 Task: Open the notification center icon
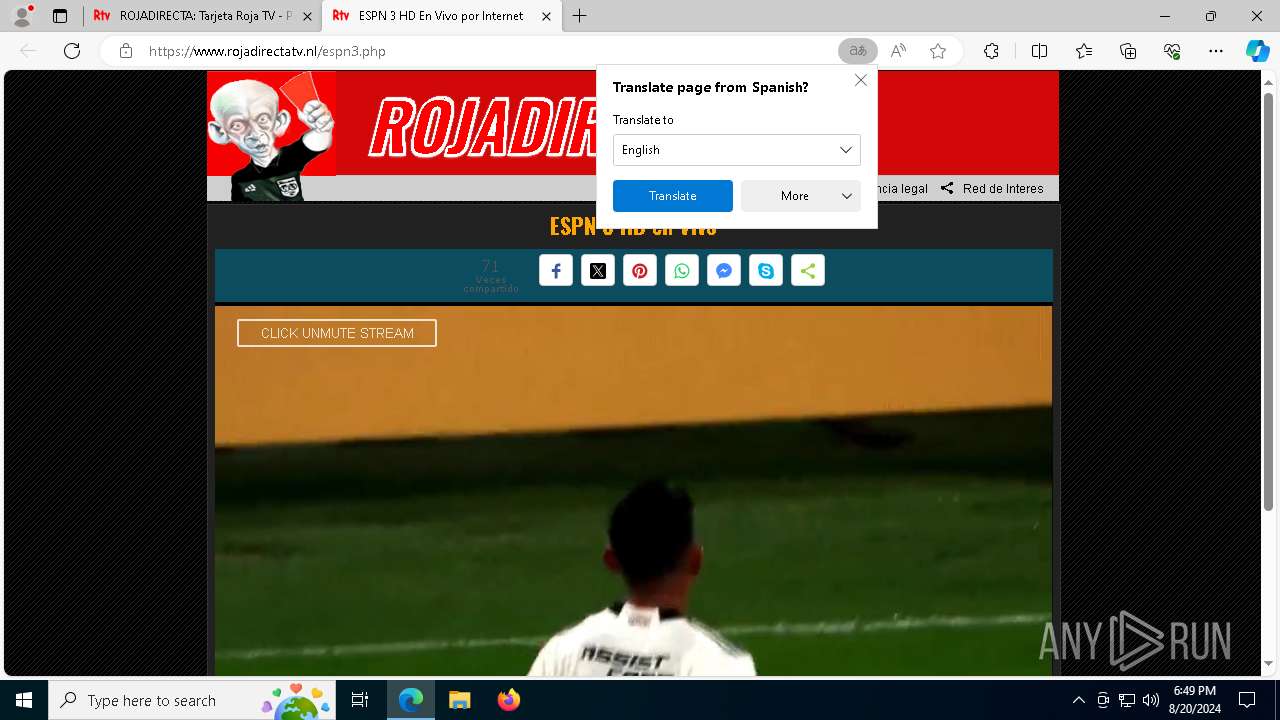(1247, 700)
